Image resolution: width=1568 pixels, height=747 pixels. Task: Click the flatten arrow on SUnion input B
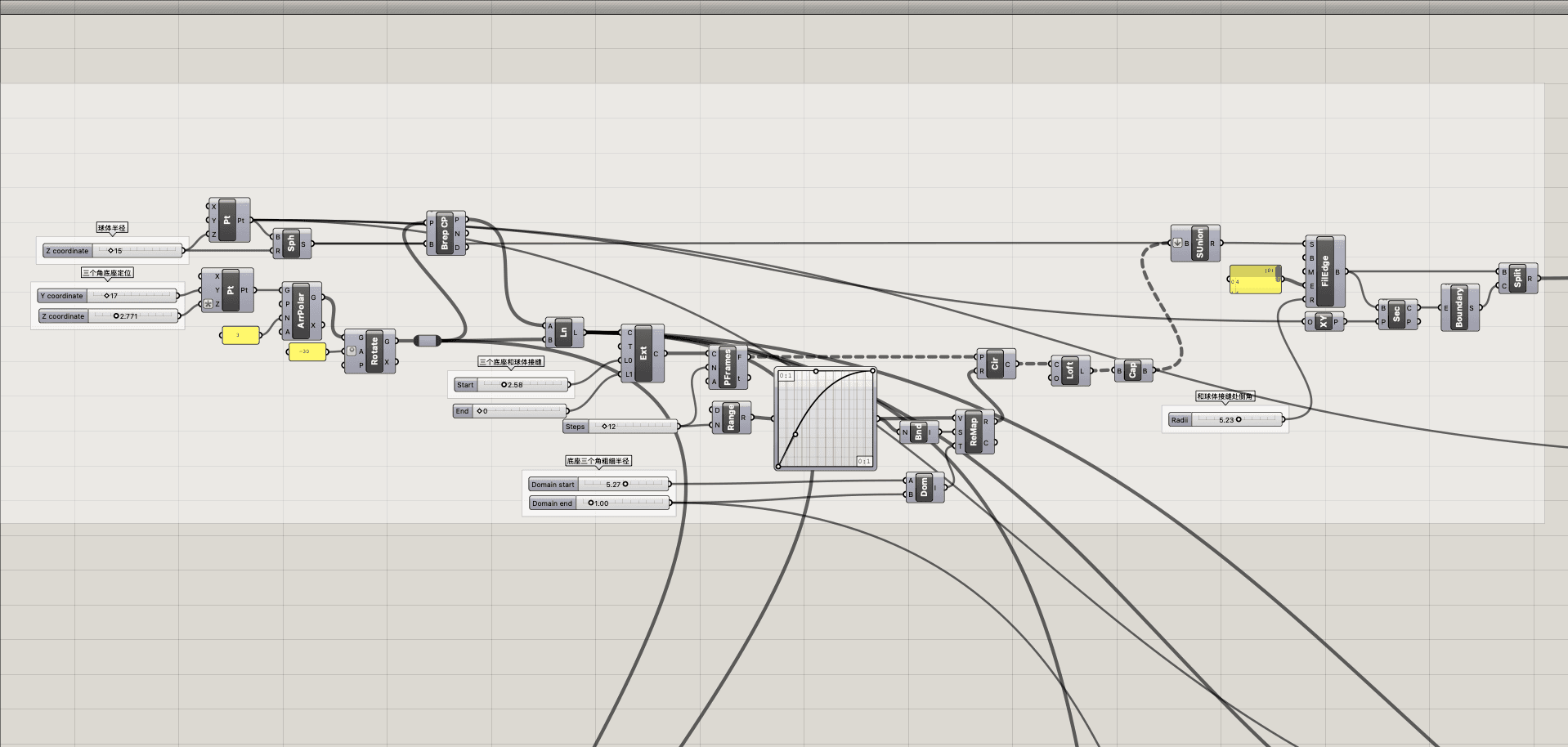click(x=1177, y=243)
